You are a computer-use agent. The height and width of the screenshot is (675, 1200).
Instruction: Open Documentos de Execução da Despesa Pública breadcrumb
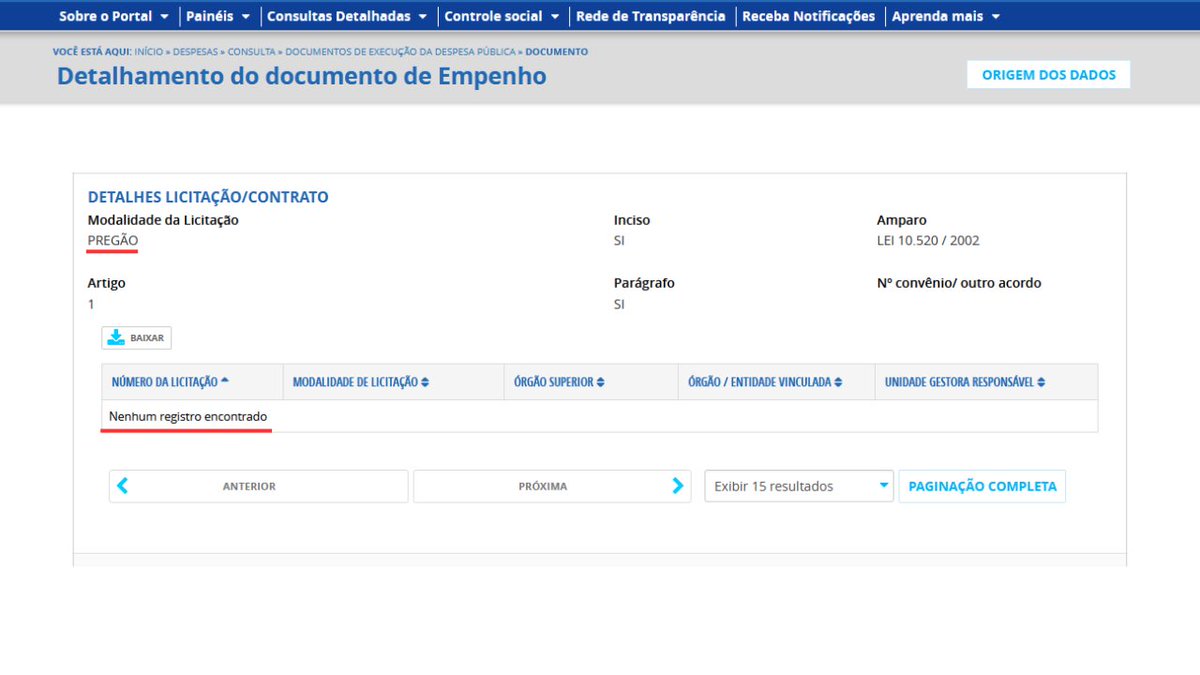pyautogui.click(x=401, y=51)
